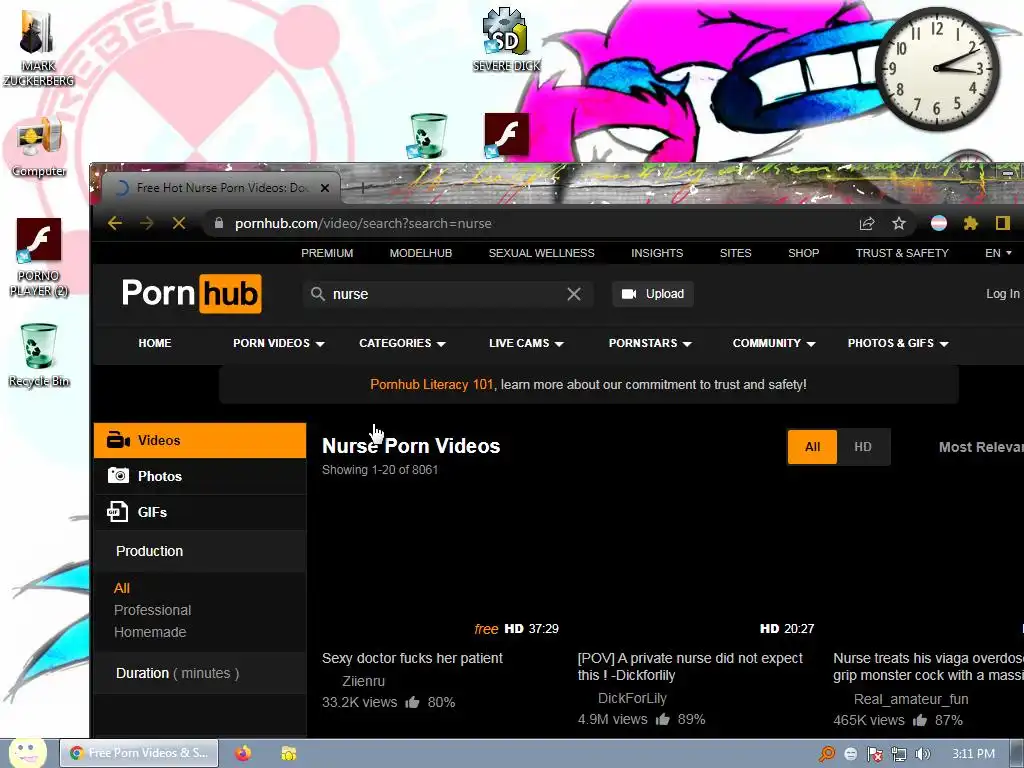Select the Flash shortcut labeled PLAYER (2)

click(39, 258)
